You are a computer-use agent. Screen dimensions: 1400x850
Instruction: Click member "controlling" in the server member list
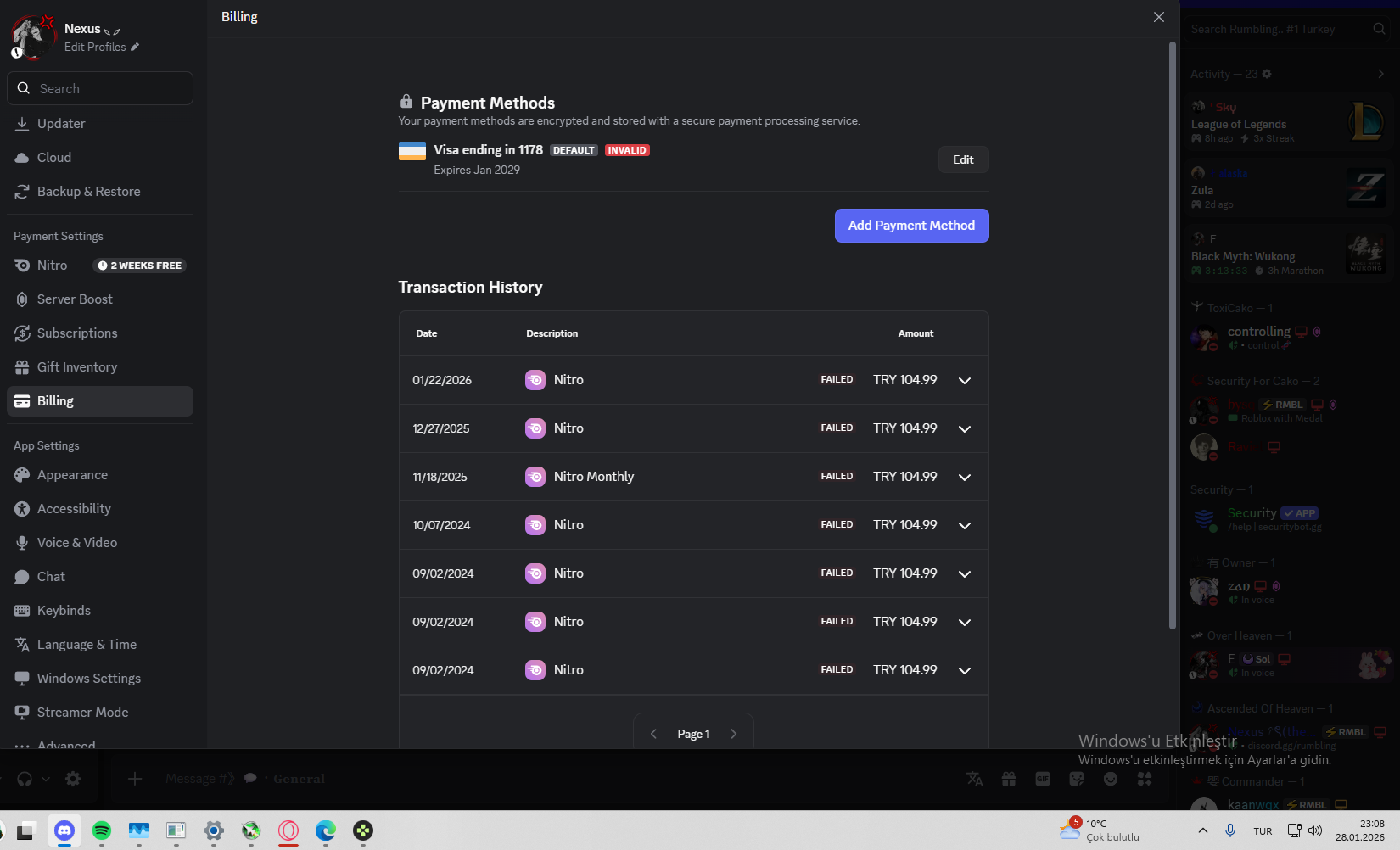[1288, 337]
